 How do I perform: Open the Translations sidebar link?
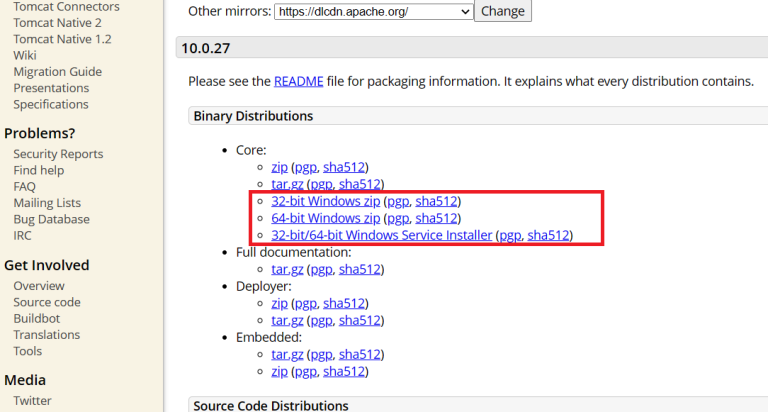tap(47, 335)
